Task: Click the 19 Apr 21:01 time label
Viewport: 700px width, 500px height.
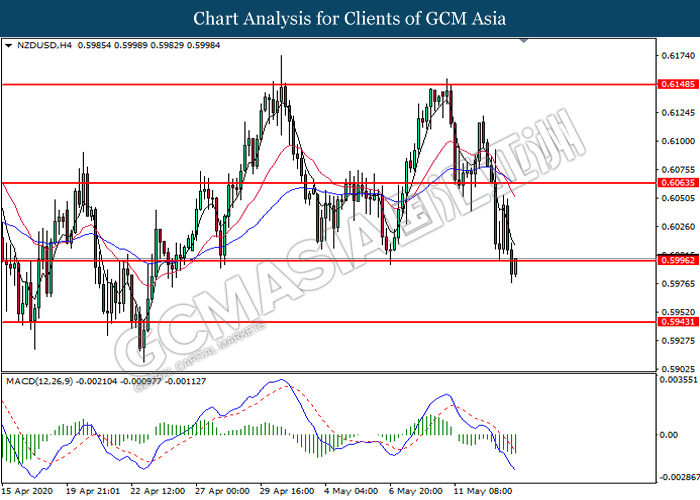Action: coord(93,491)
